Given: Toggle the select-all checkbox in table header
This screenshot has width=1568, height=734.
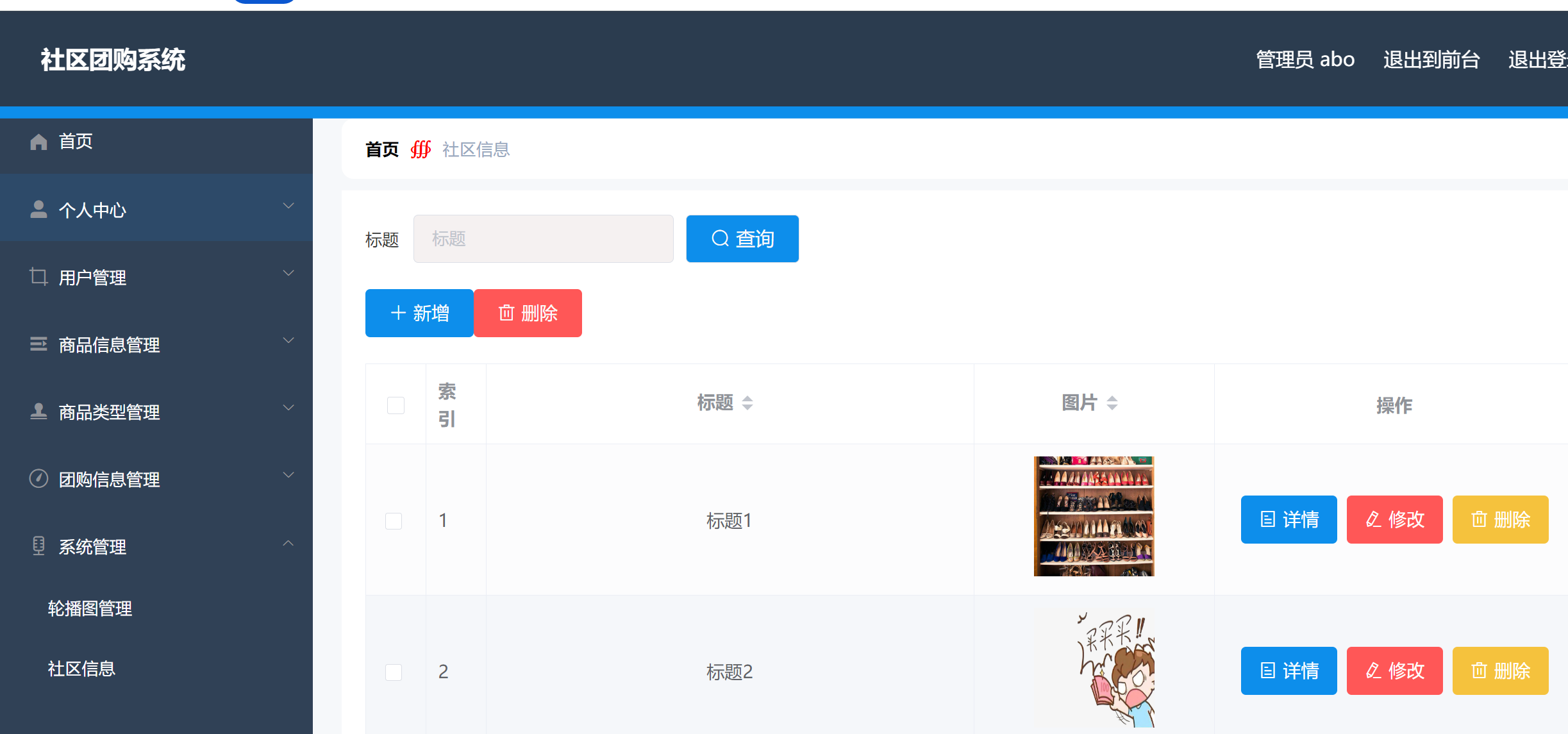Looking at the screenshot, I should point(395,405).
